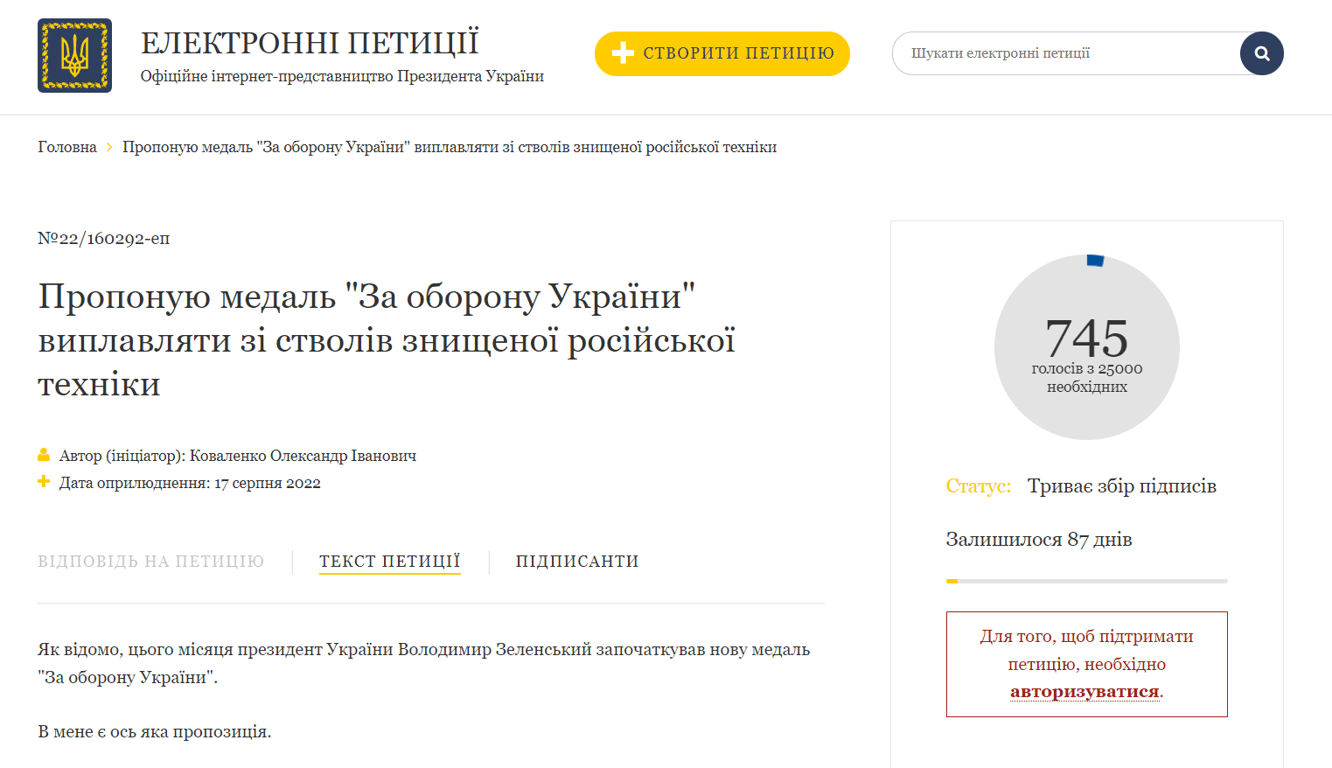Click the yellow icon beside publication date
Viewport: 1332px width, 768px height.
(x=43, y=482)
